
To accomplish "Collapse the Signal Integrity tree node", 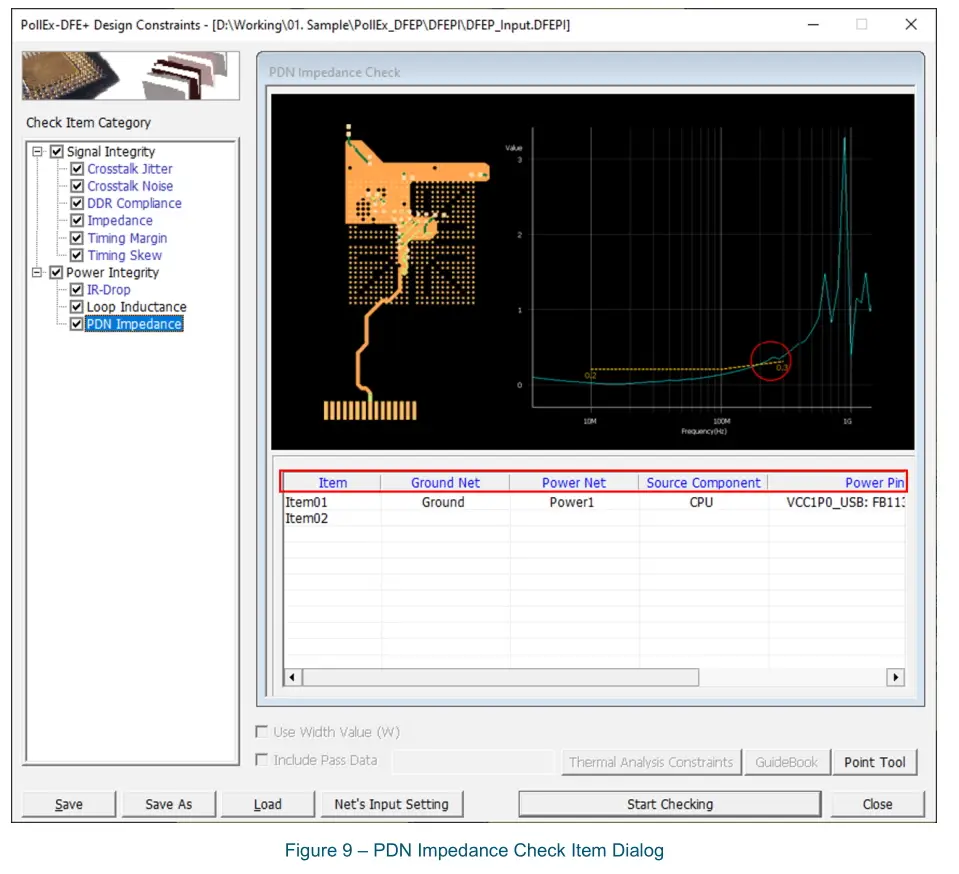I will point(38,152).
